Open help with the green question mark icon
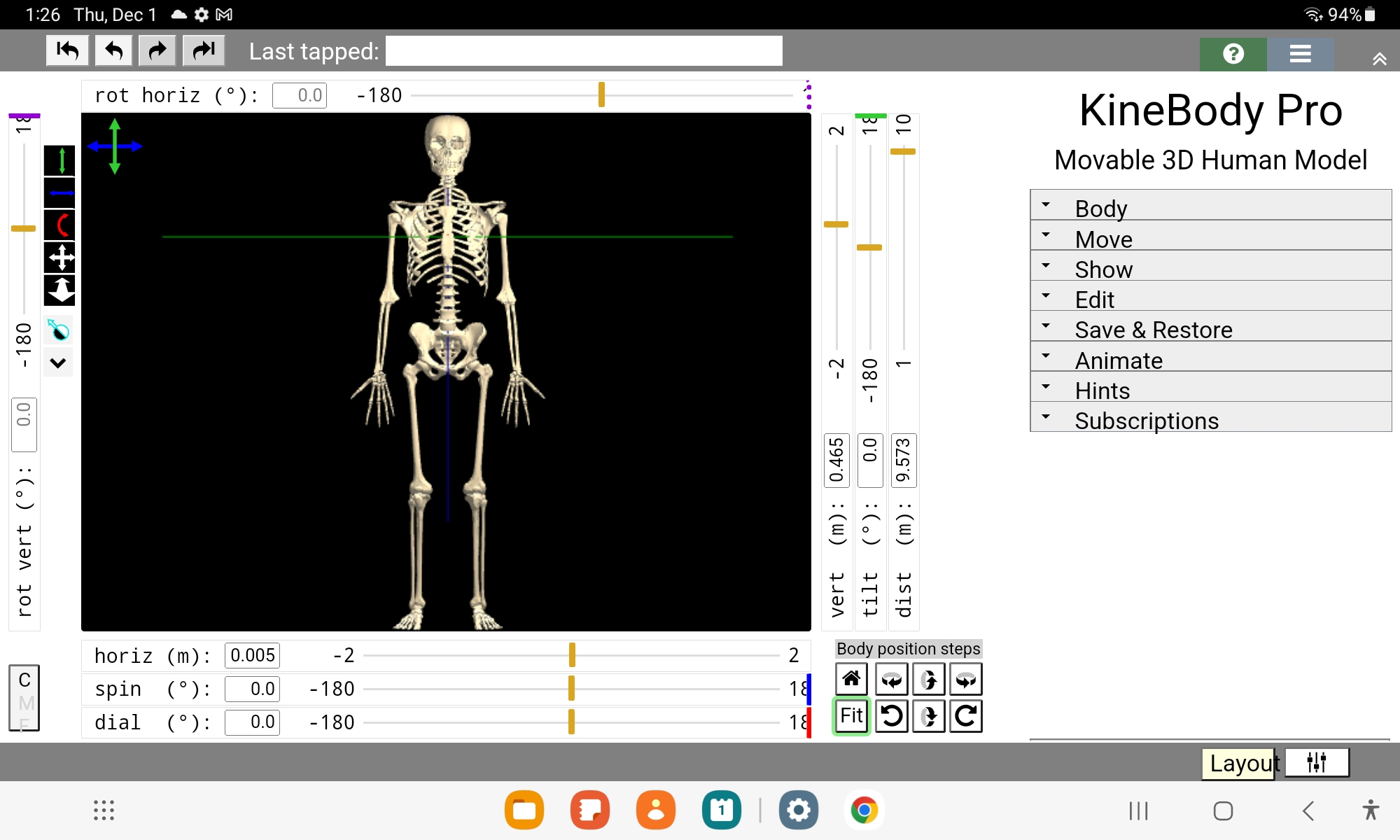 (x=1233, y=54)
